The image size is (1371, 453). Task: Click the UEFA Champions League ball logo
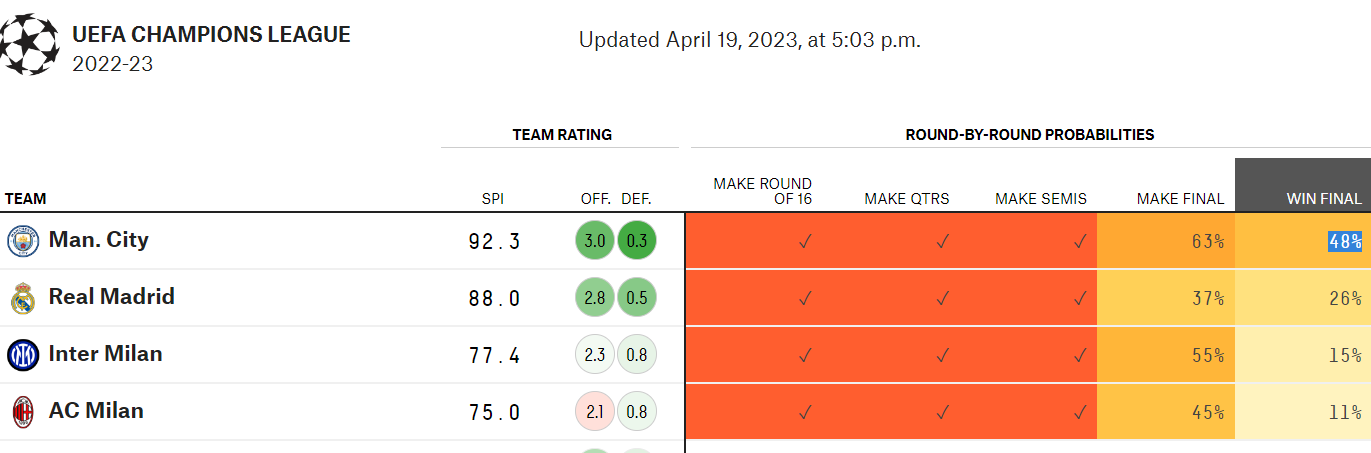coord(29,43)
